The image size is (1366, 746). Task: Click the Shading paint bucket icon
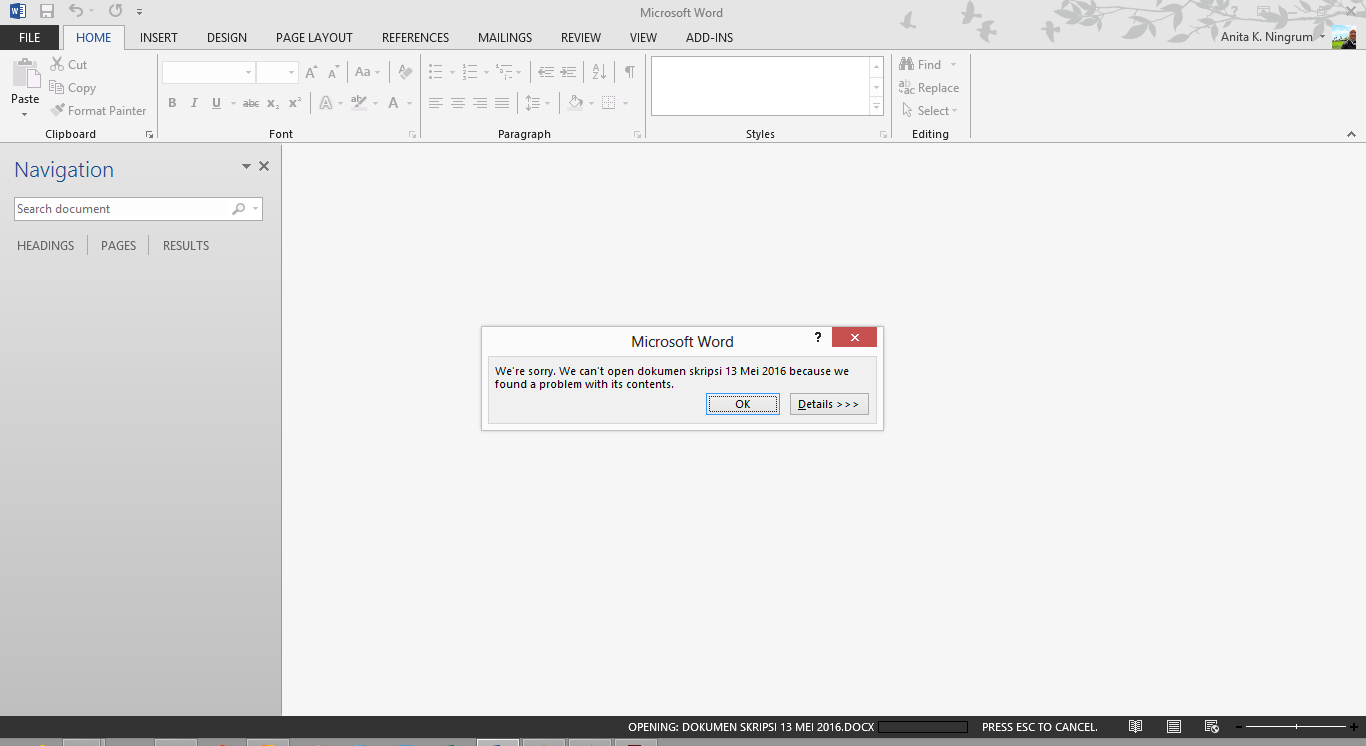point(575,103)
